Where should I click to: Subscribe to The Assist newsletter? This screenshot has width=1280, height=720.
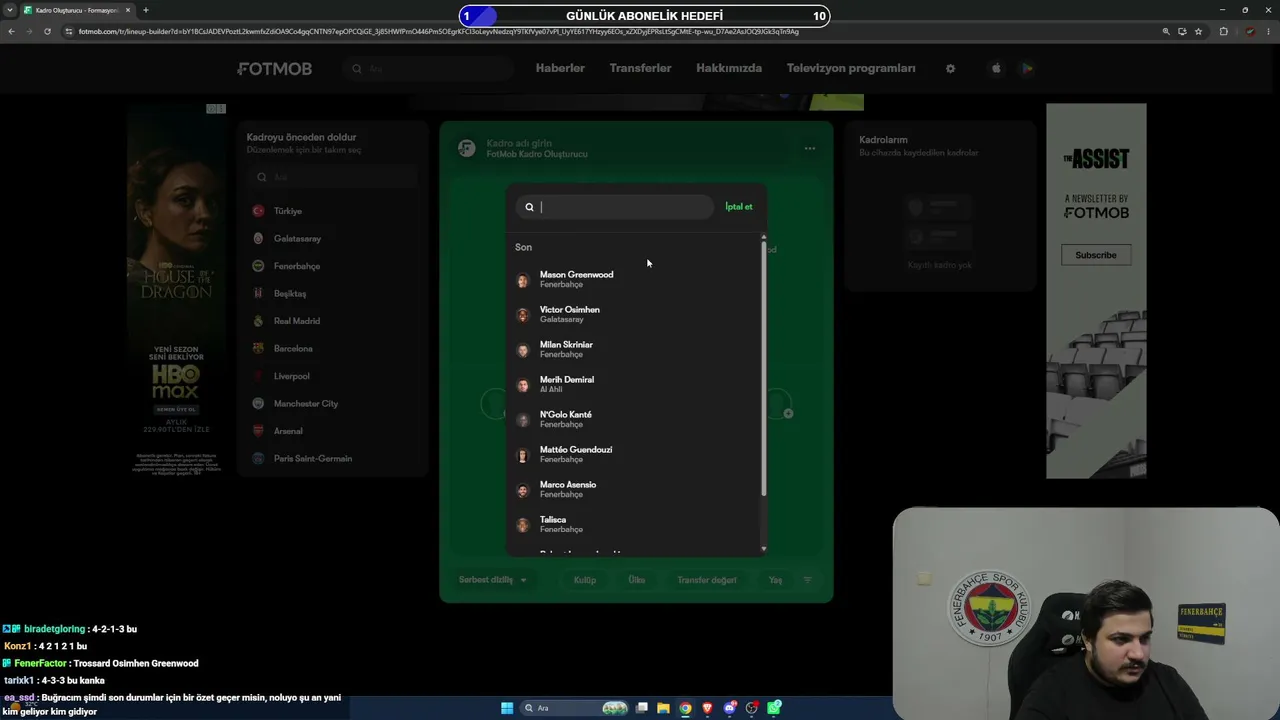[1096, 255]
